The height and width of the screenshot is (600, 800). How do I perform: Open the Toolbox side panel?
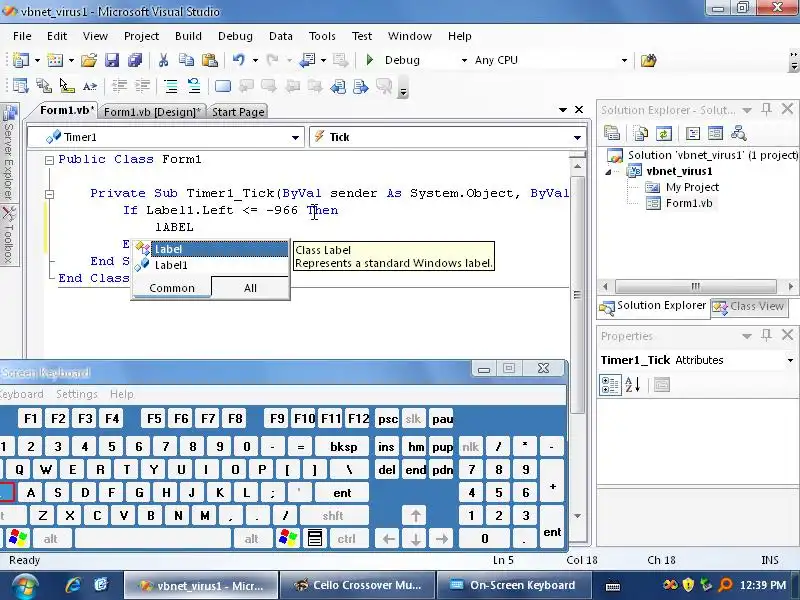[x=9, y=235]
